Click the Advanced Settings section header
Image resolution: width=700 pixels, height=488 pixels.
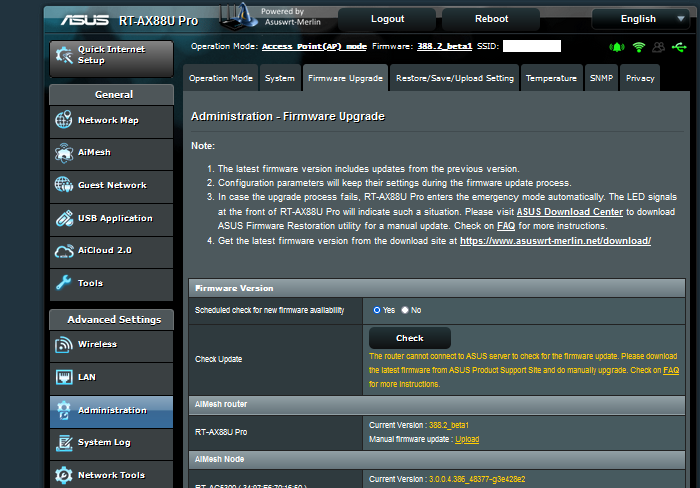112,320
